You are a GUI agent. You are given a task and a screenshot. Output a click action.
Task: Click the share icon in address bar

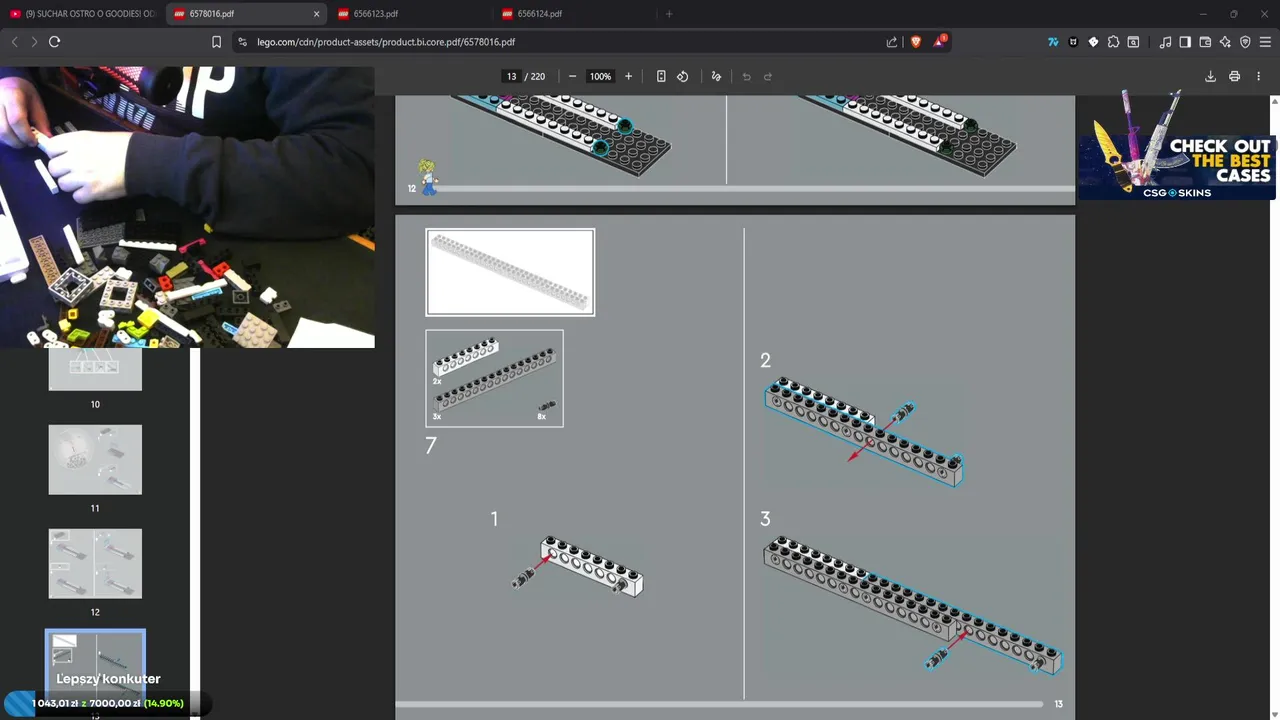892,42
